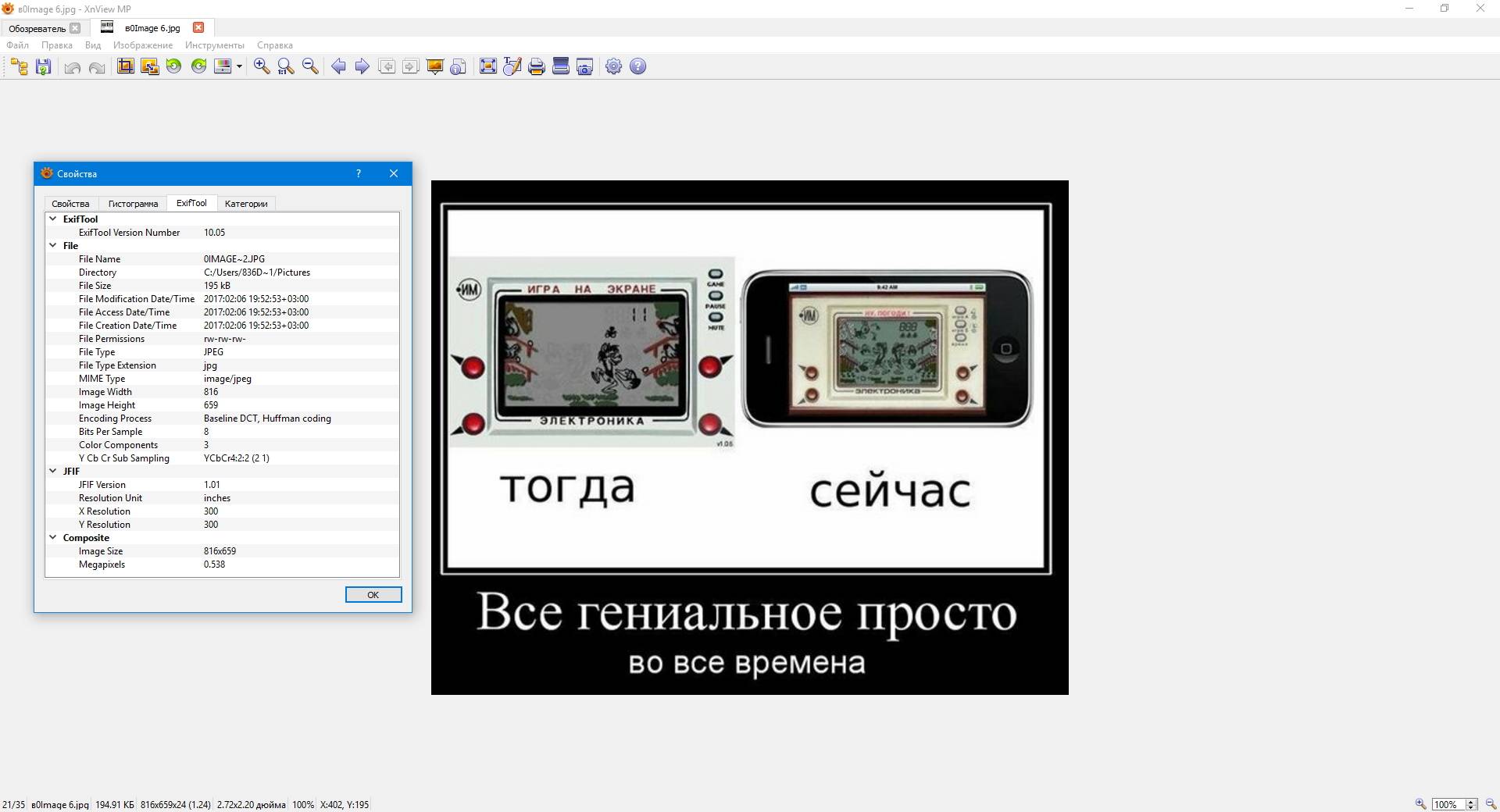Go to next image blue arrow

(362, 66)
